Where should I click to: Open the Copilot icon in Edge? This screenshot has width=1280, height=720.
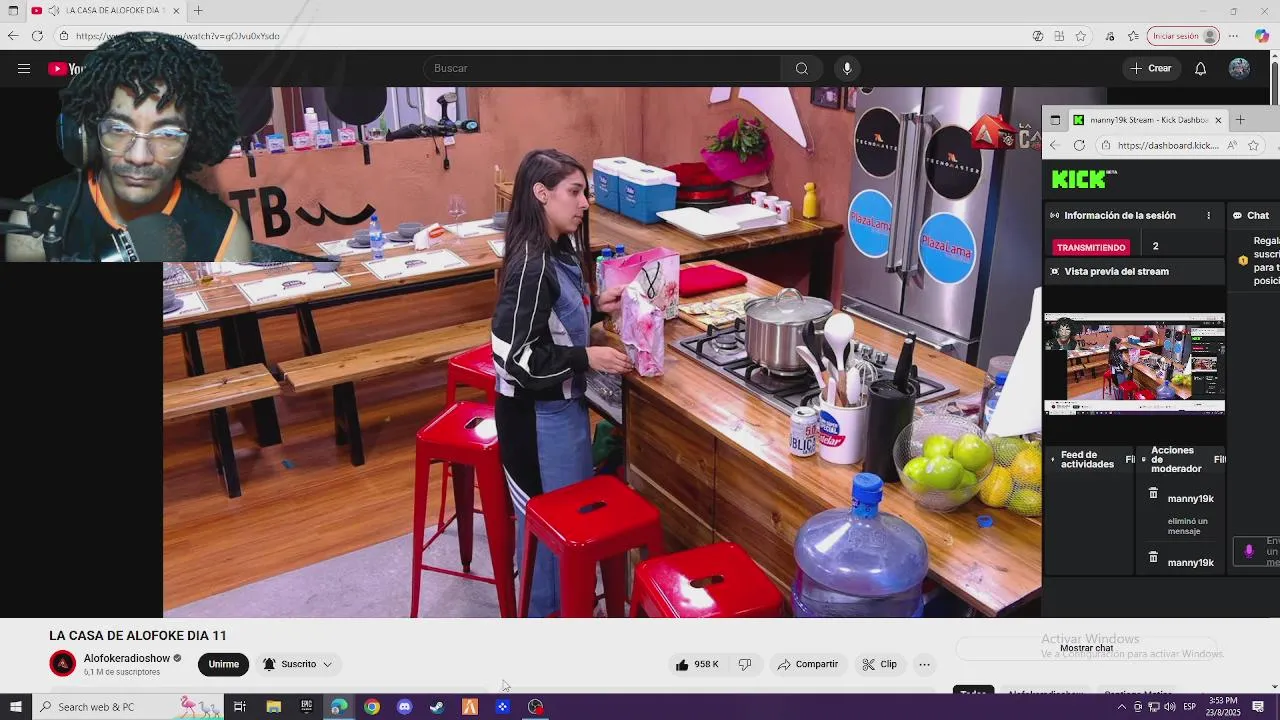[x=1262, y=36]
